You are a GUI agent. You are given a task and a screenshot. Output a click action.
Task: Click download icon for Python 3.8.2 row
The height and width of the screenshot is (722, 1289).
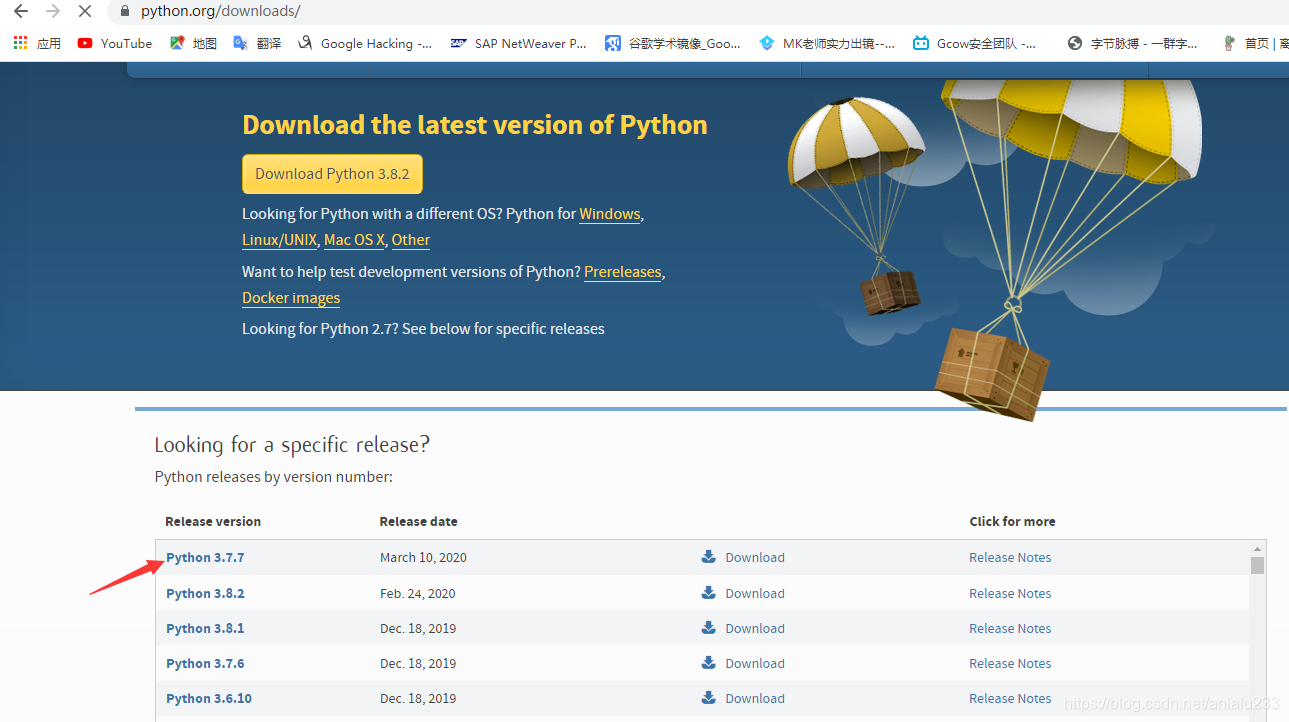pos(708,593)
